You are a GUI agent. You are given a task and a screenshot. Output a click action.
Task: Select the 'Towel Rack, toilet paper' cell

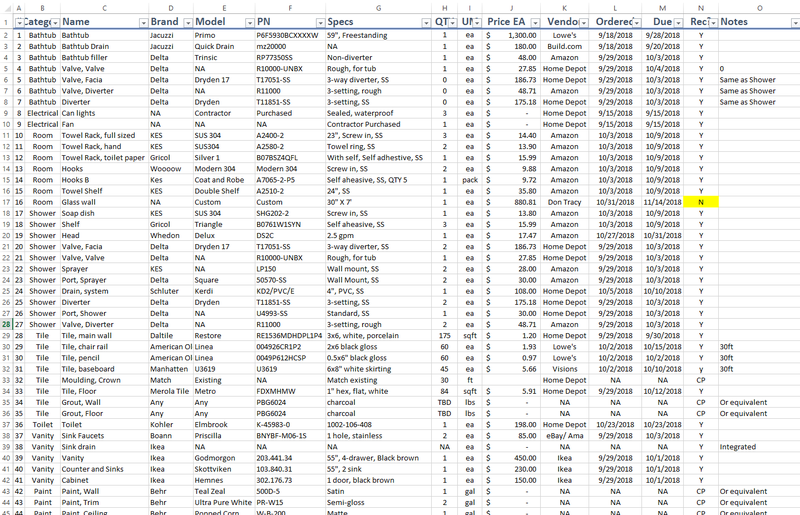click(x=105, y=158)
